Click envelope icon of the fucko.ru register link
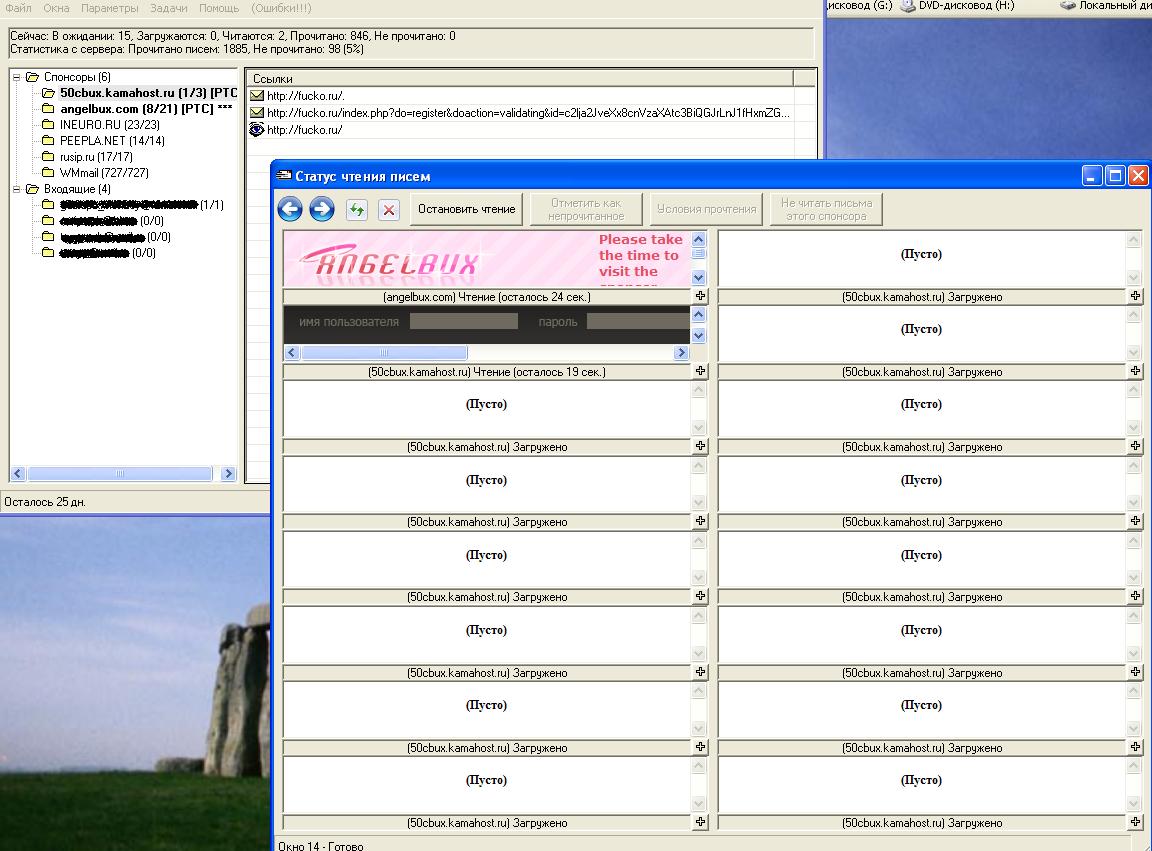 click(x=257, y=112)
